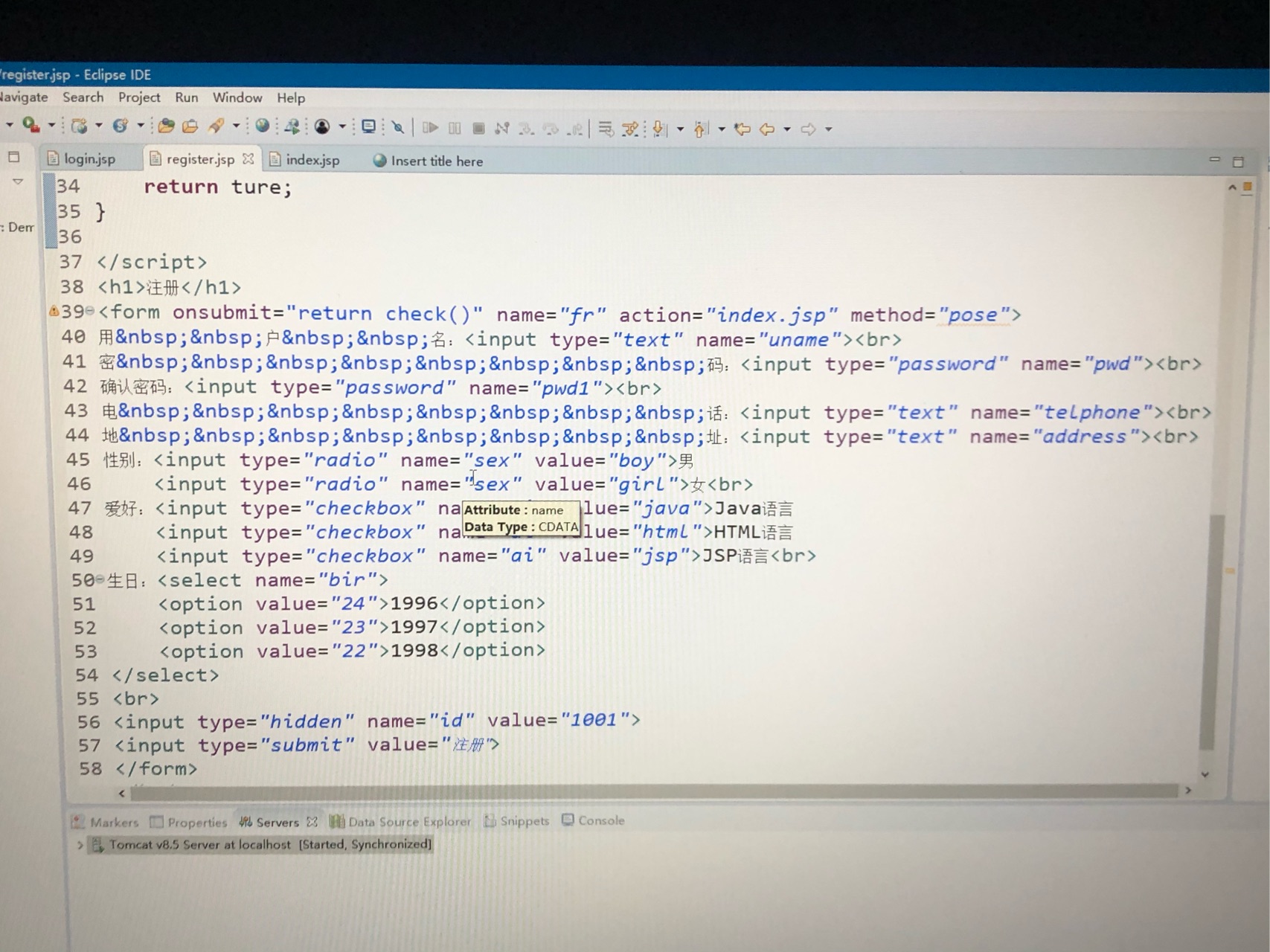
Task: Click the Step Over icon
Action: (x=551, y=129)
